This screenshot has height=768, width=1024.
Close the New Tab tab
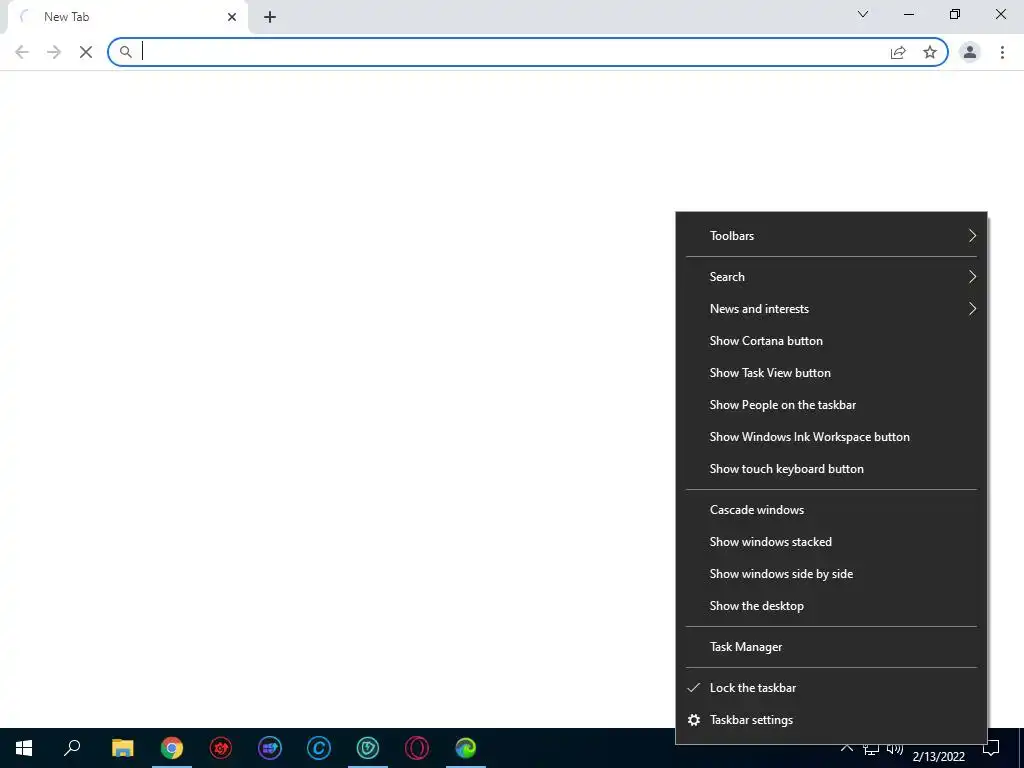pos(232,17)
